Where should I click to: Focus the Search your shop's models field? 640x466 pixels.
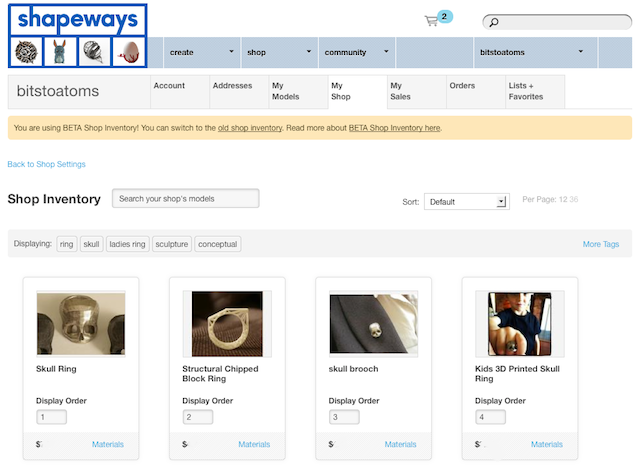pos(185,199)
